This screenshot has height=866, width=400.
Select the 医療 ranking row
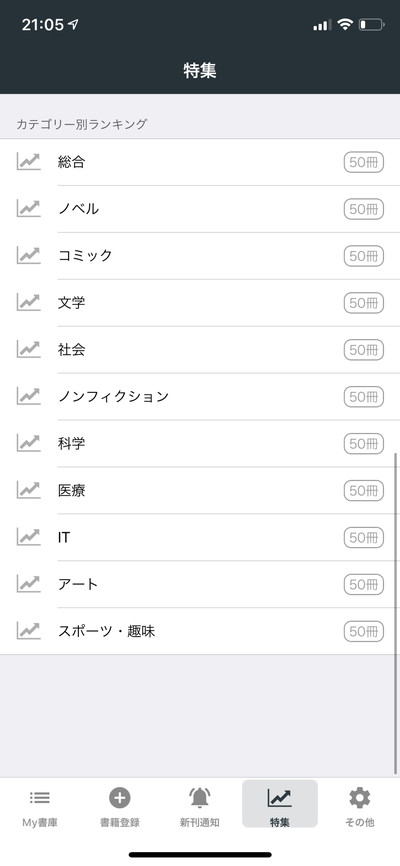point(200,490)
